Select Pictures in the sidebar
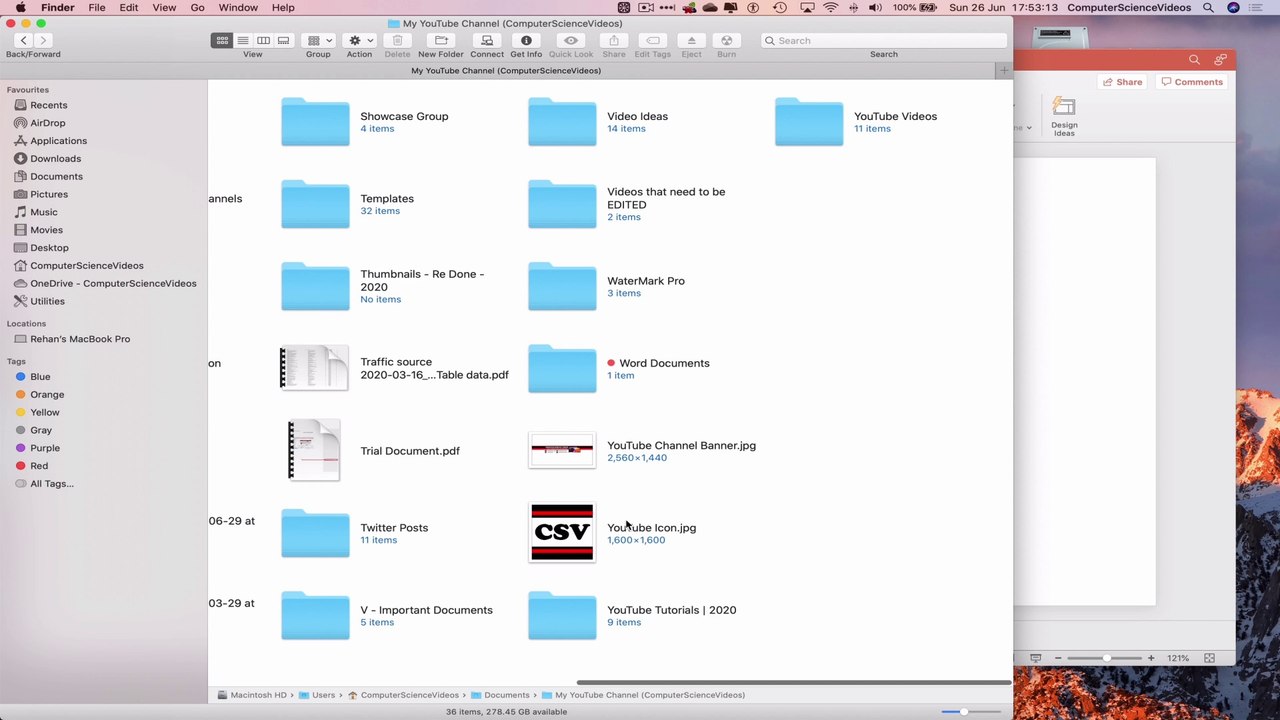Viewport: 1280px width, 720px height. (49, 194)
